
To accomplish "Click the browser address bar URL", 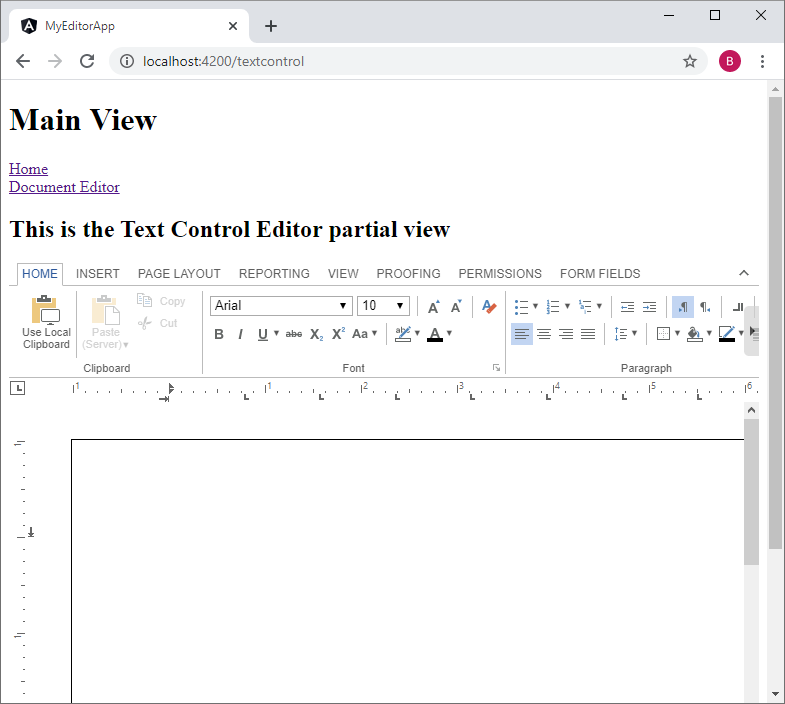I will [x=223, y=61].
